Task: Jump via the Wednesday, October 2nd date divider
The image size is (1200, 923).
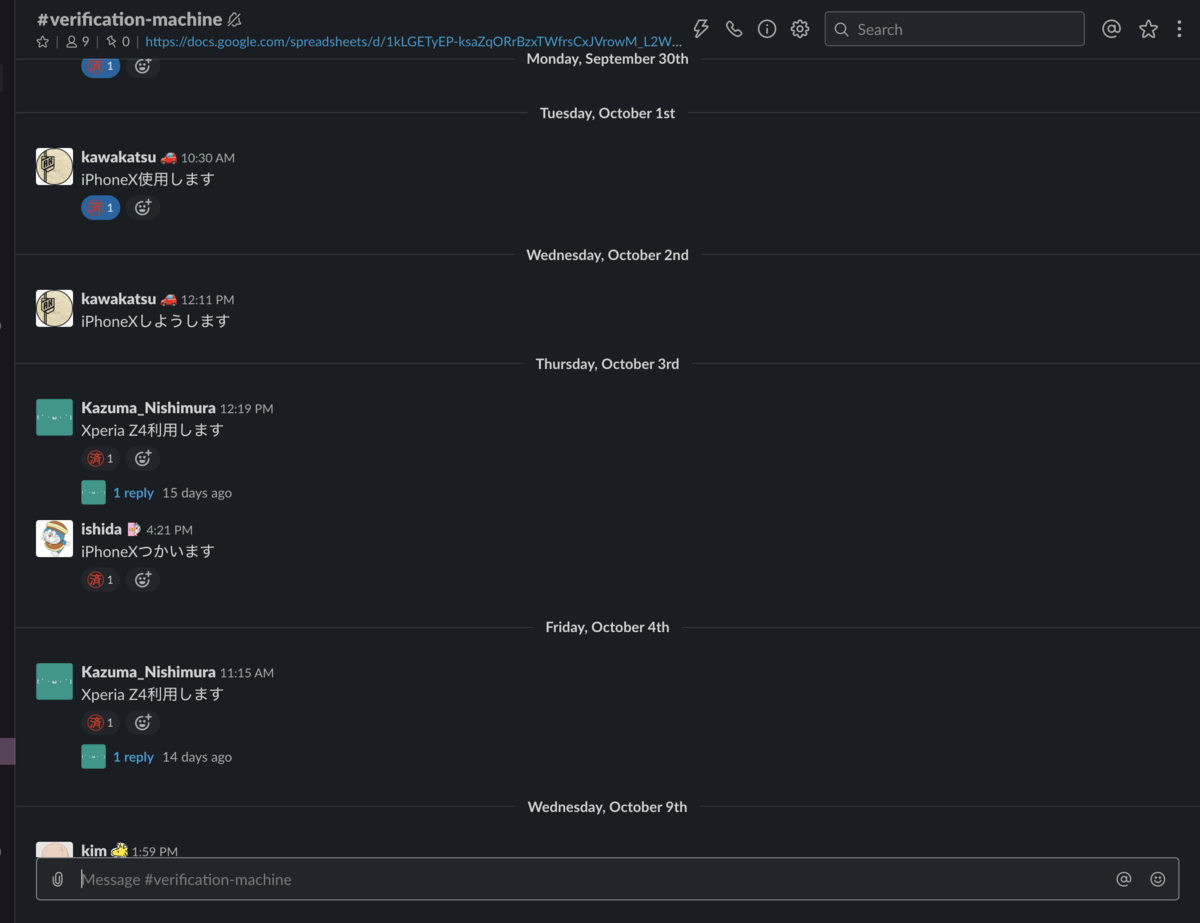Action: click(x=607, y=255)
